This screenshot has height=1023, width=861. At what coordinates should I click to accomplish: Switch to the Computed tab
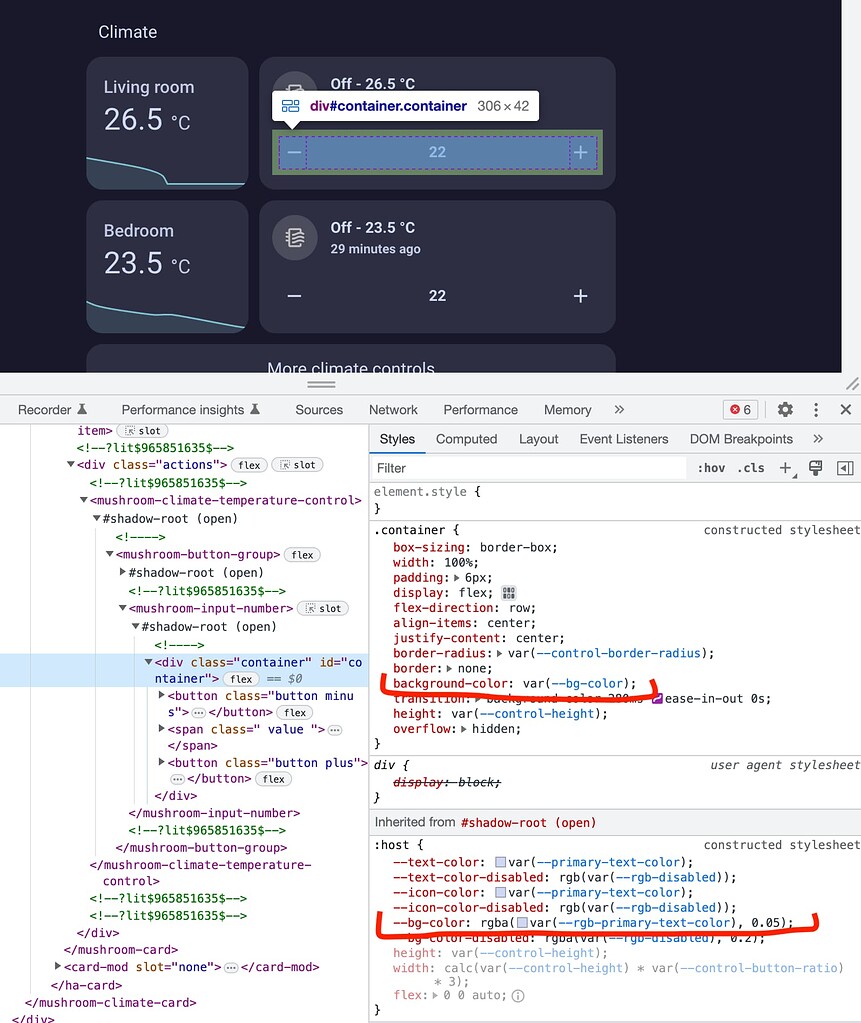(x=466, y=439)
